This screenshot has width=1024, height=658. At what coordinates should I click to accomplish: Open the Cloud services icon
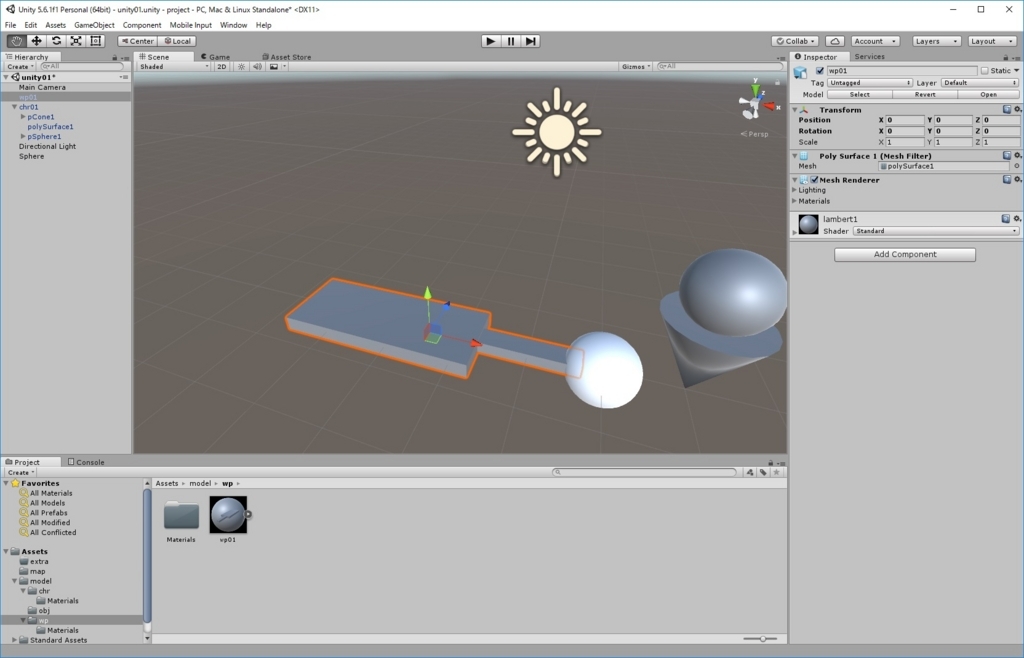[x=835, y=41]
